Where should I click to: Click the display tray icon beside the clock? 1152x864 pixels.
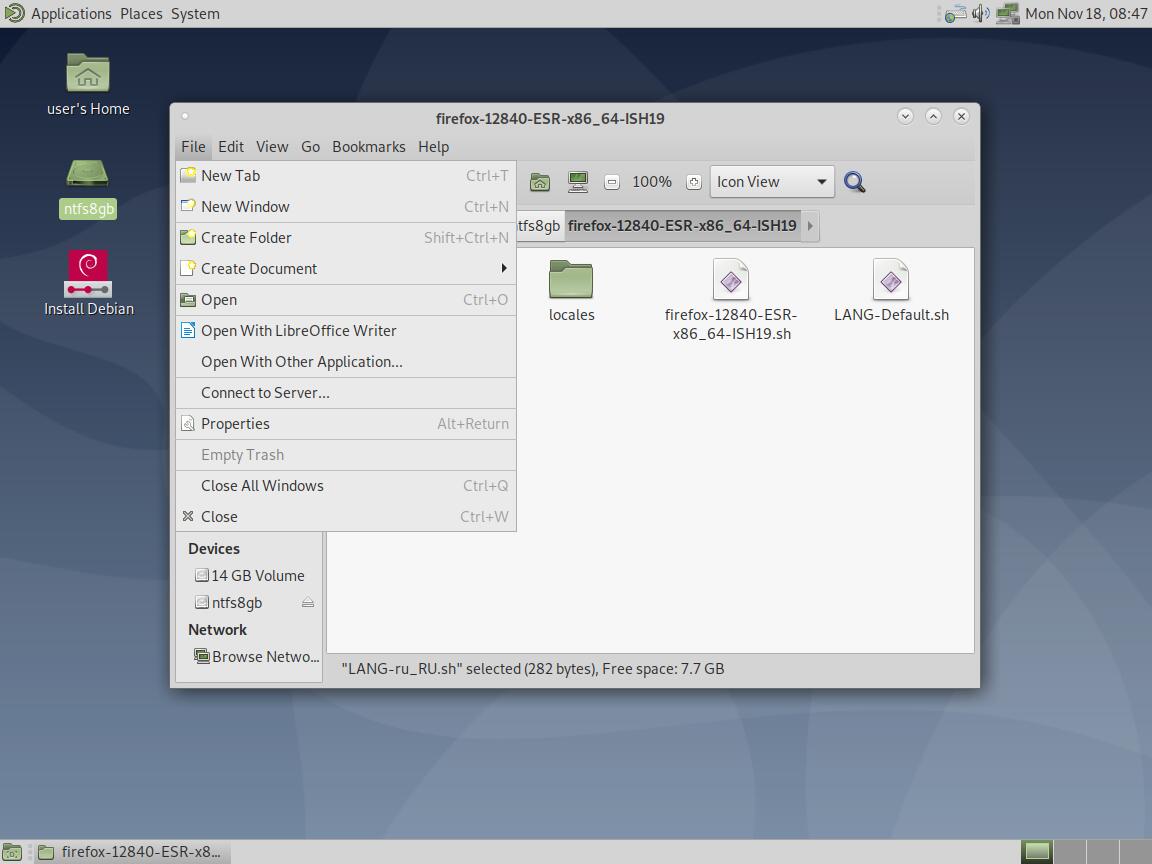click(x=1007, y=13)
